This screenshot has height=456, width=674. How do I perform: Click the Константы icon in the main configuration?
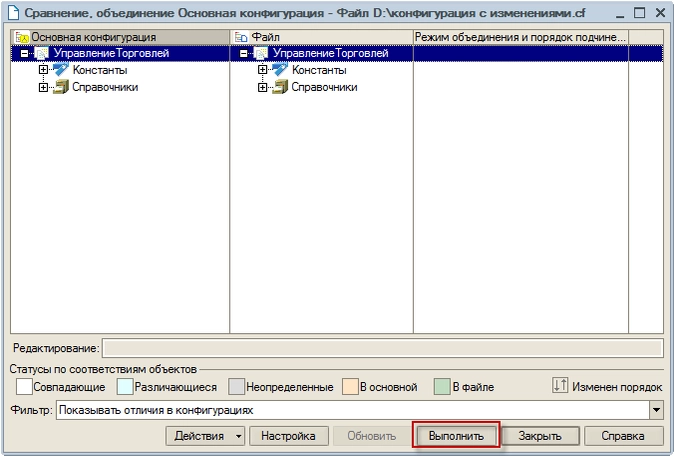tap(61, 70)
